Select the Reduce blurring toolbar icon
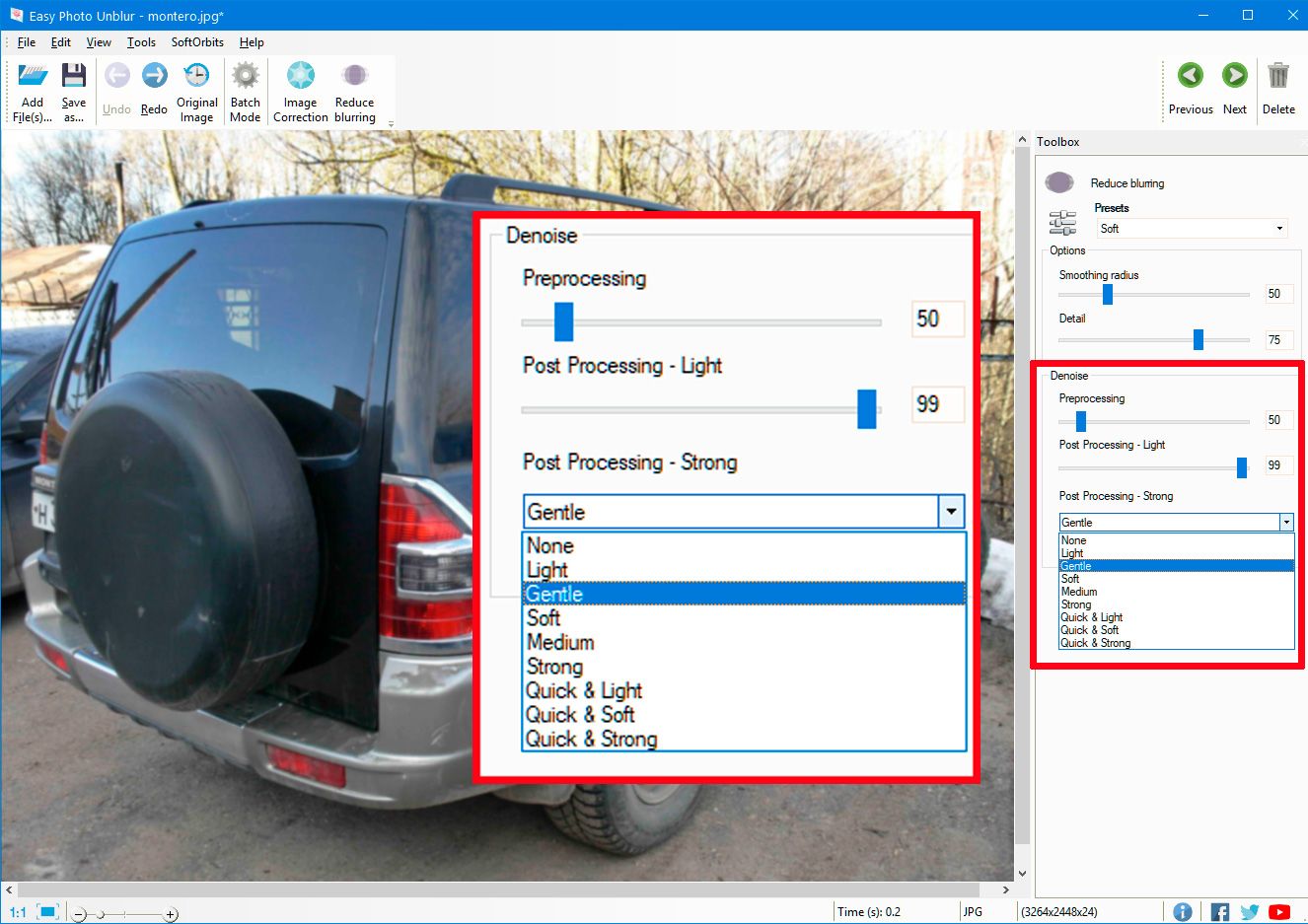This screenshot has height=924, width=1308. [354, 77]
